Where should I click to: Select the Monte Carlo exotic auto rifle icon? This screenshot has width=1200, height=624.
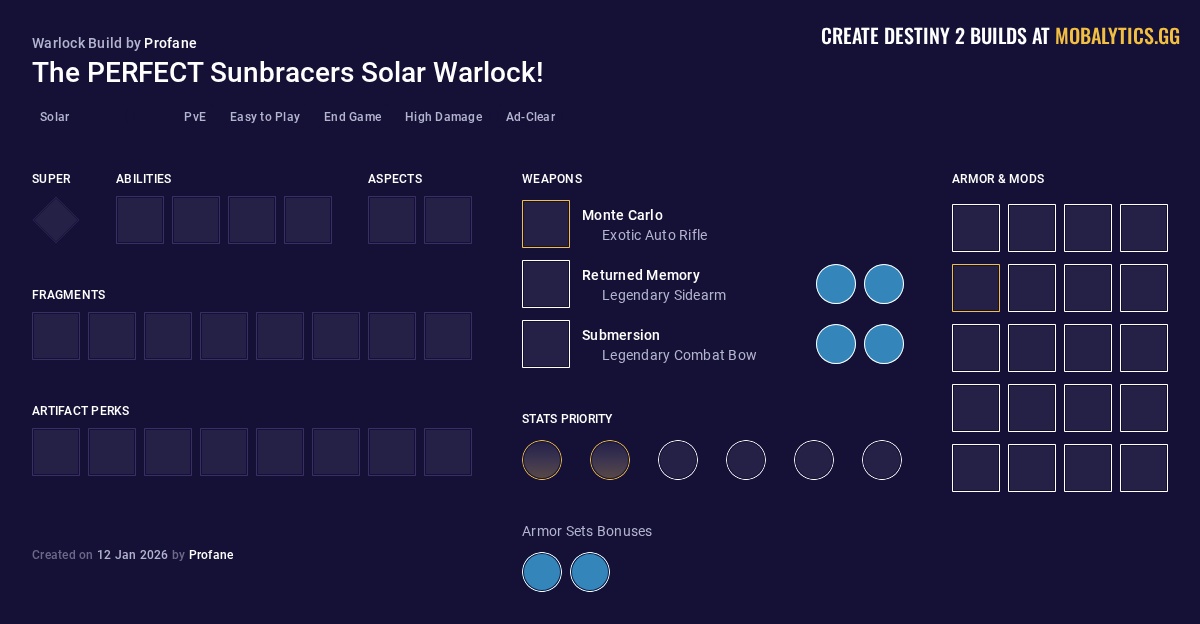[x=546, y=224]
